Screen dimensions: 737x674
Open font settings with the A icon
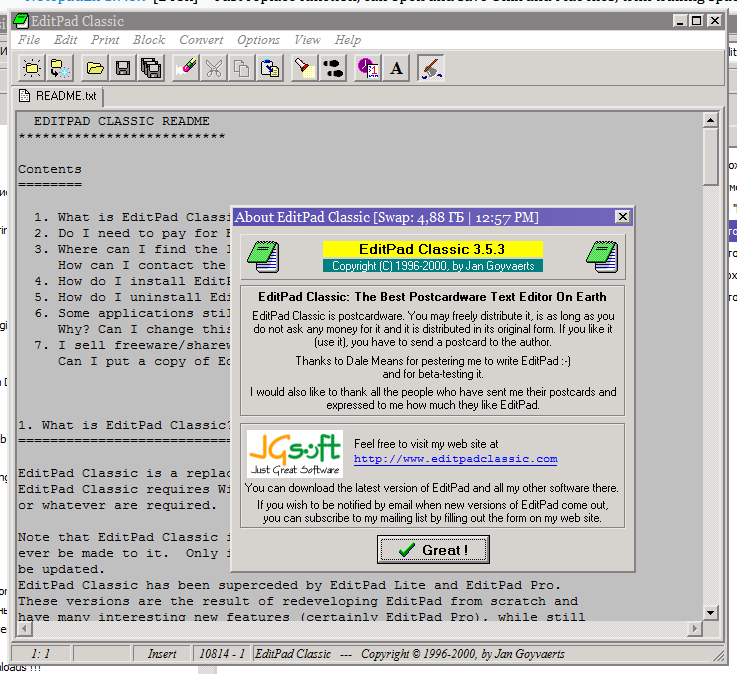click(396, 69)
